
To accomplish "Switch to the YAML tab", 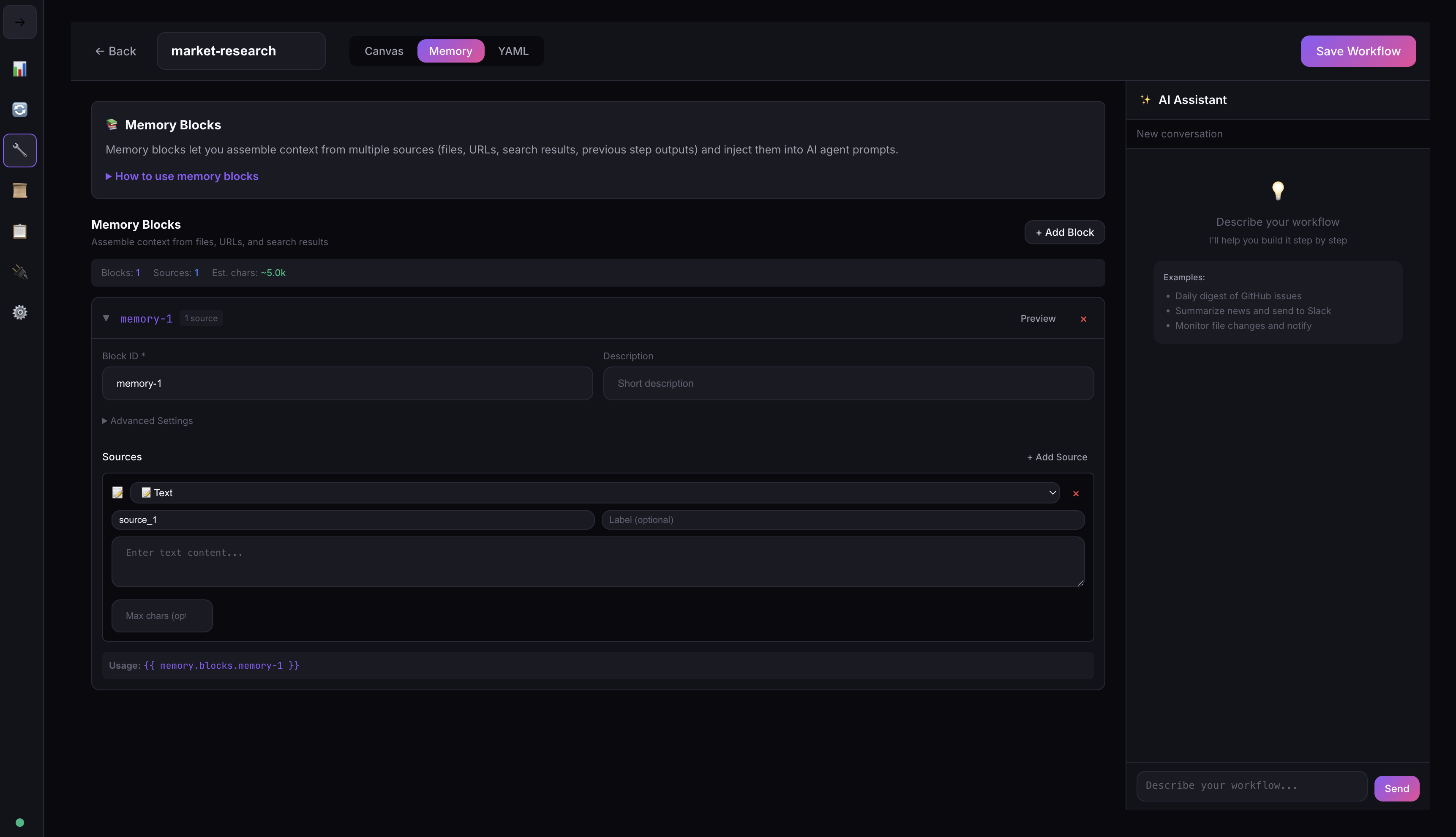I will 513,51.
